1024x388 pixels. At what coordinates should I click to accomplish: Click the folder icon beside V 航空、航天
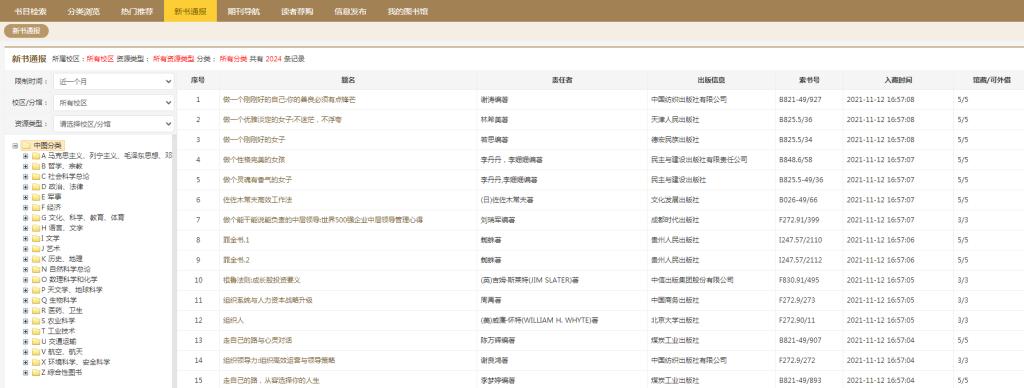(35, 352)
